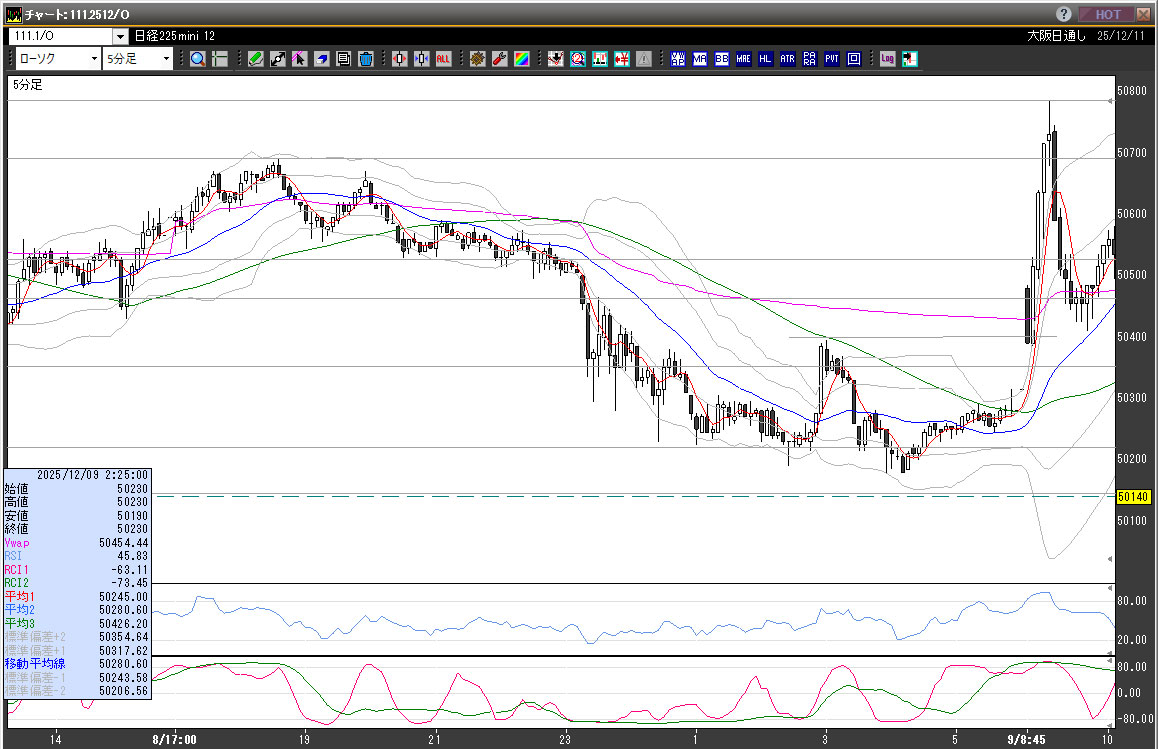Screen dimensions: 1158x749
Task: Toggle the ATR indicator button
Action: click(787, 59)
